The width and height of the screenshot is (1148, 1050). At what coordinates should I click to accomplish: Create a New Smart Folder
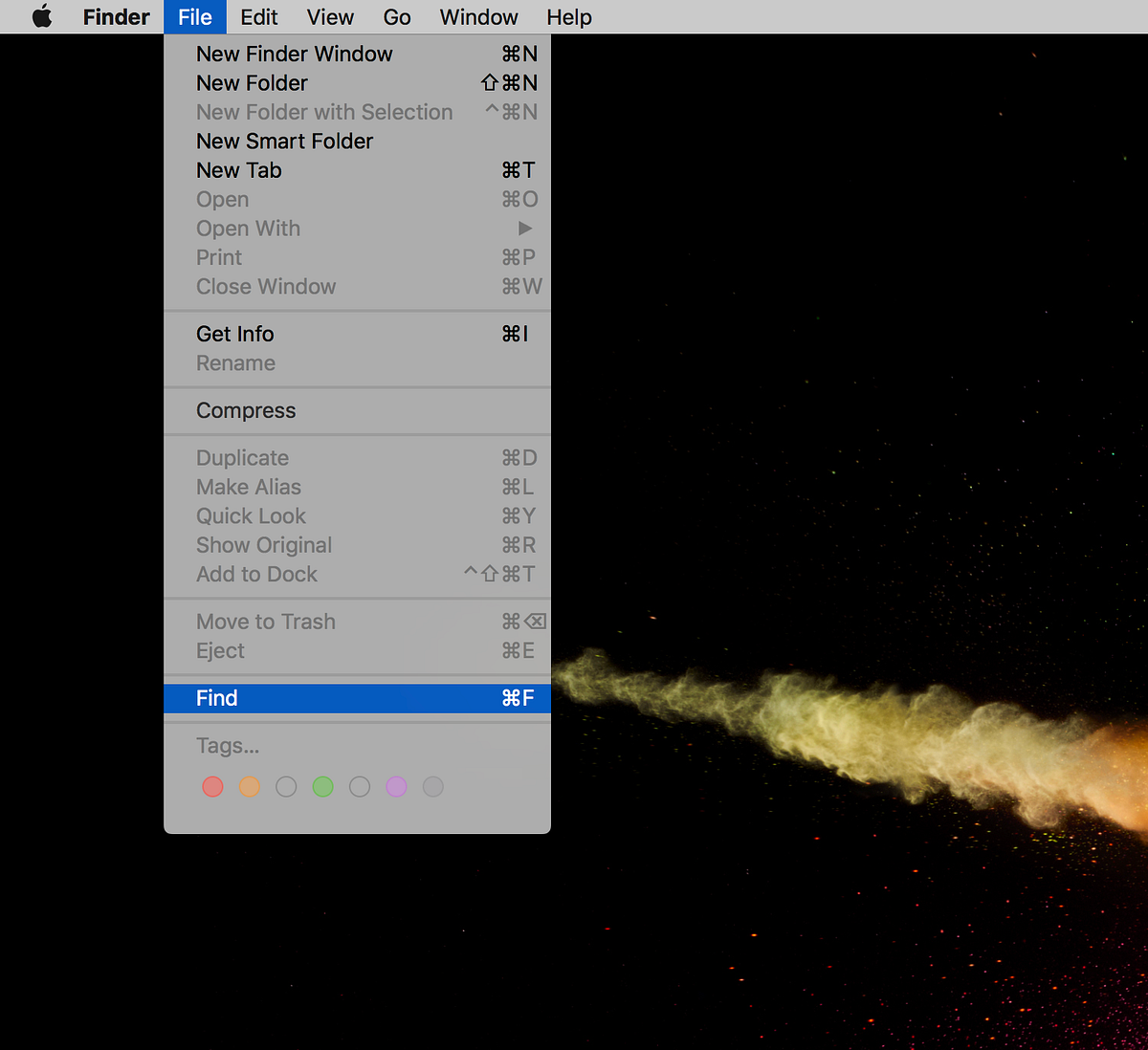[x=284, y=141]
